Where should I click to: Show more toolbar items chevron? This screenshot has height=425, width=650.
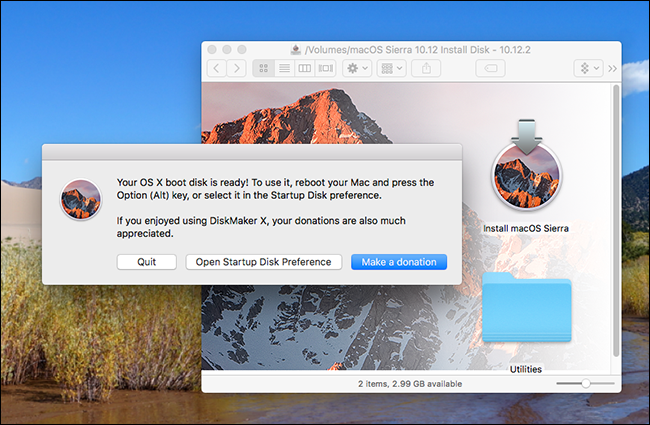coord(612,68)
